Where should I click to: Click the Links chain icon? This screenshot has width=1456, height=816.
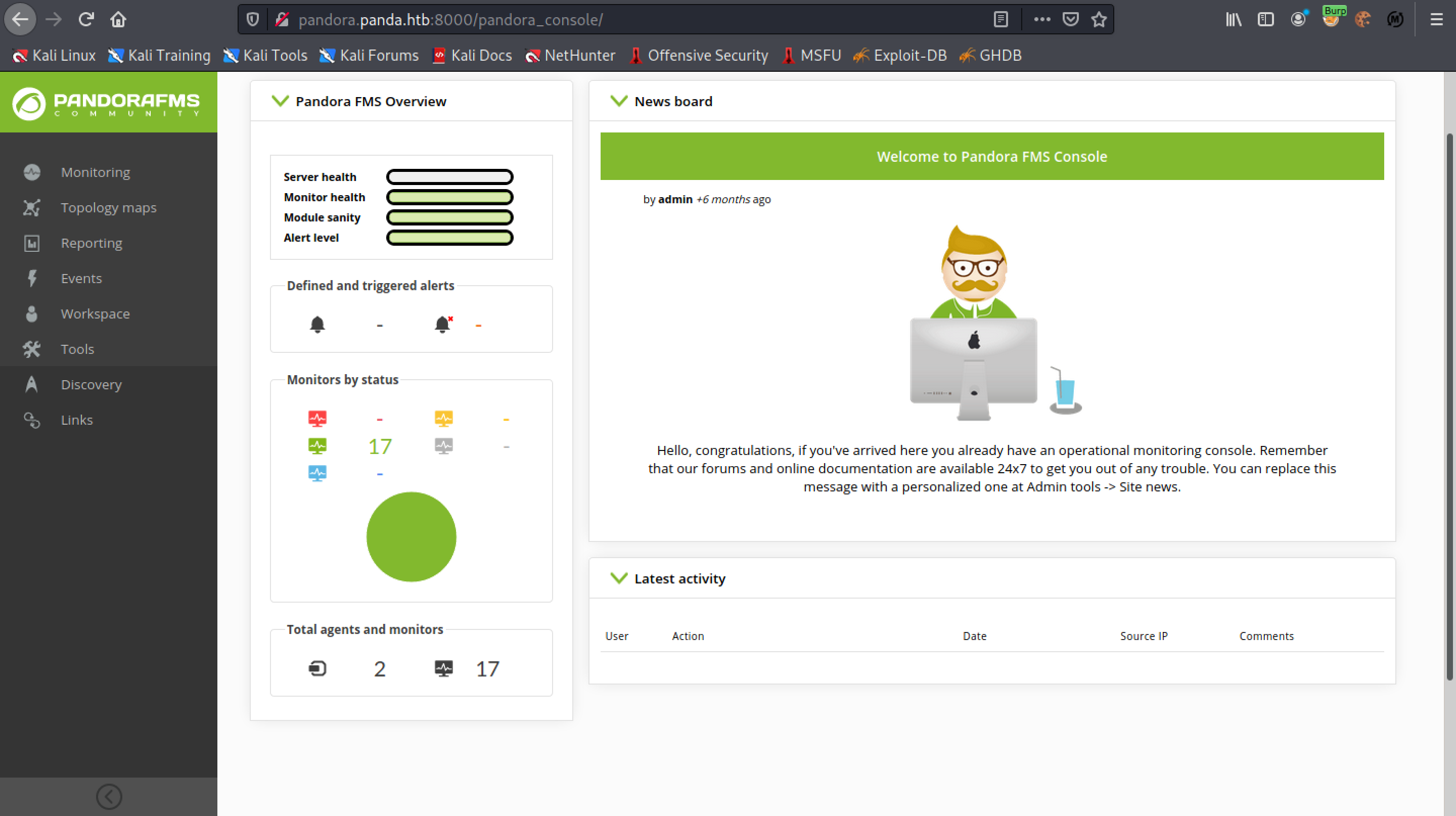[x=32, y=420]
